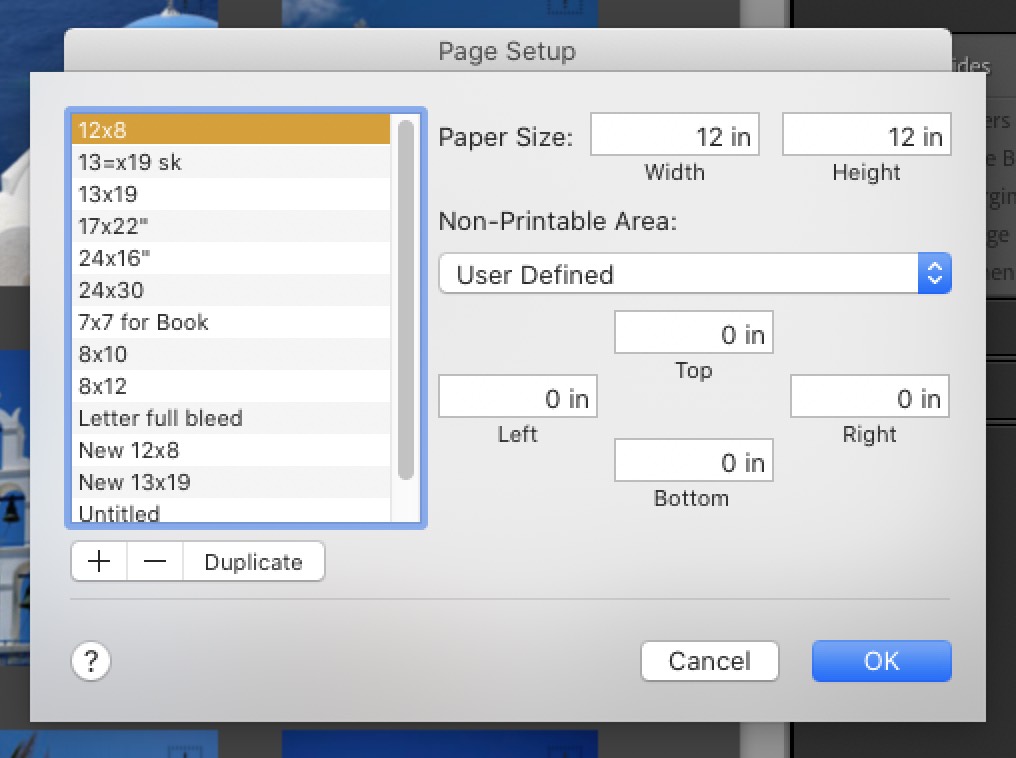Image resolution: width=1016 pixels, height=758 pixels.
Task: Click the Right margin input field
Action: point(869,398)
